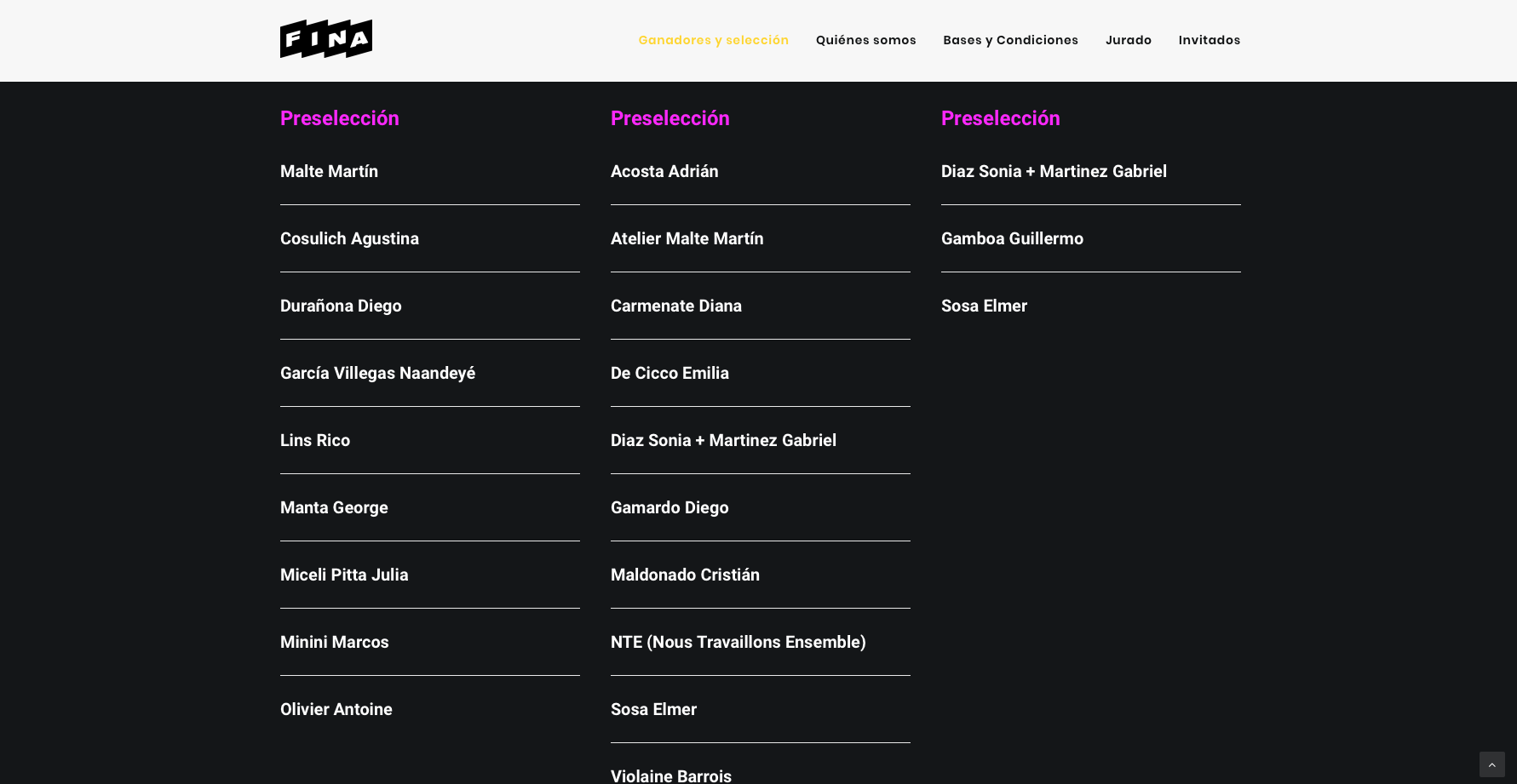Viewport: 1517px width, 784px height.
Task: Click the scroll-to-top arrow button
Action: (1491, 764)
